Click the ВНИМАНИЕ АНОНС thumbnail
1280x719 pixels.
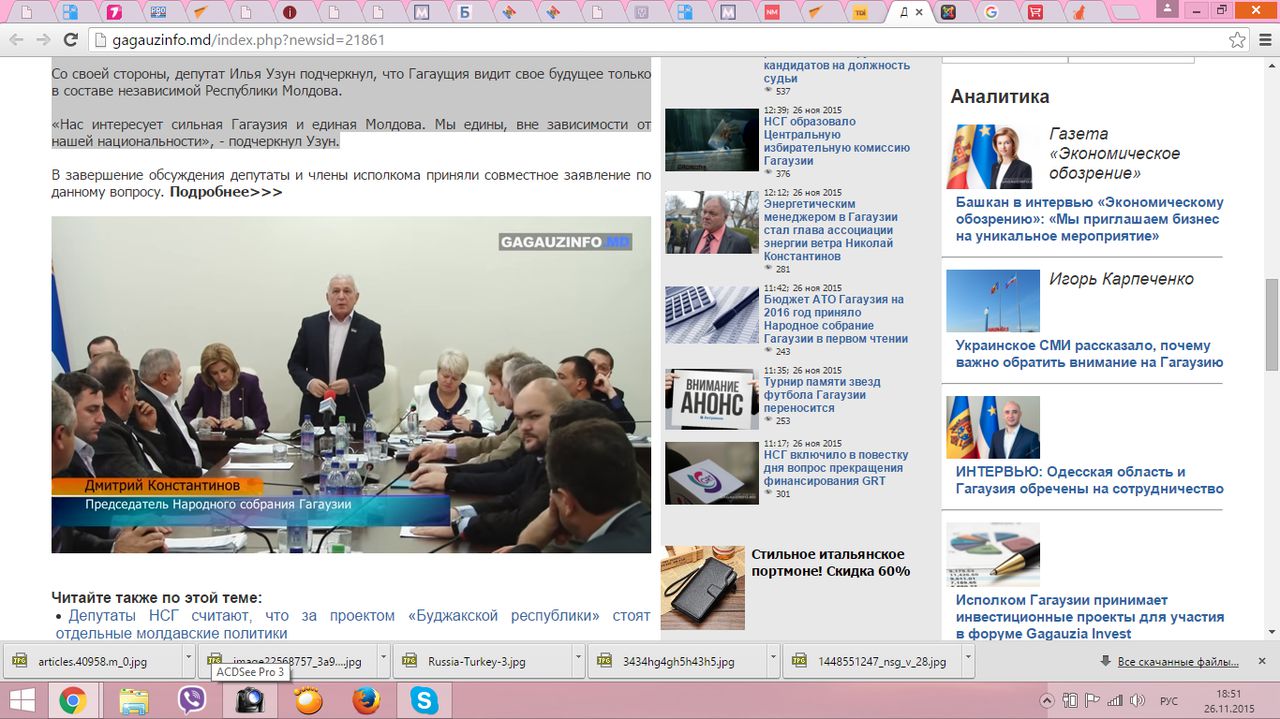[712, 400]
